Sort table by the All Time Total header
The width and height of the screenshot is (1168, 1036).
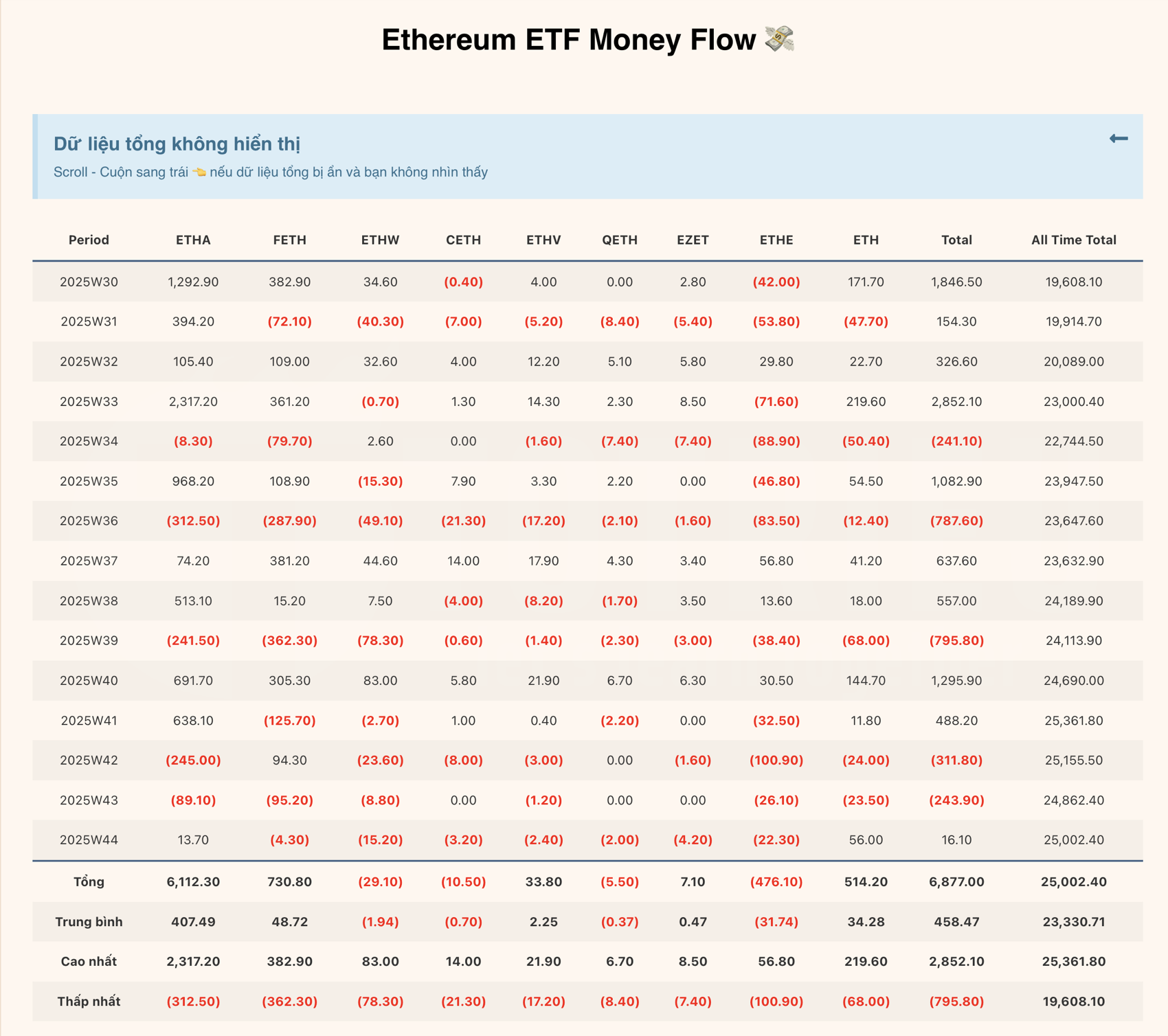coord(1072,240)
